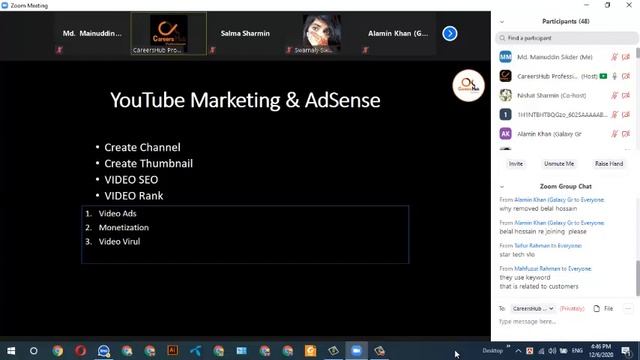Screen dimensions: 640x360
Task: Click chat message "why removed belal hossain"
Action: [x=538, y=209]
